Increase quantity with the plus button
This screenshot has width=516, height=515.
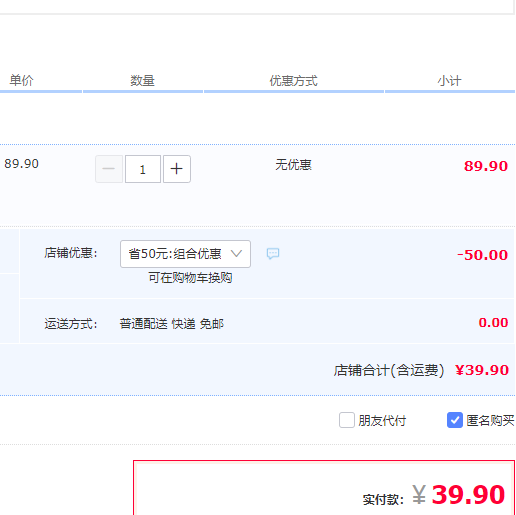(177, 169)
